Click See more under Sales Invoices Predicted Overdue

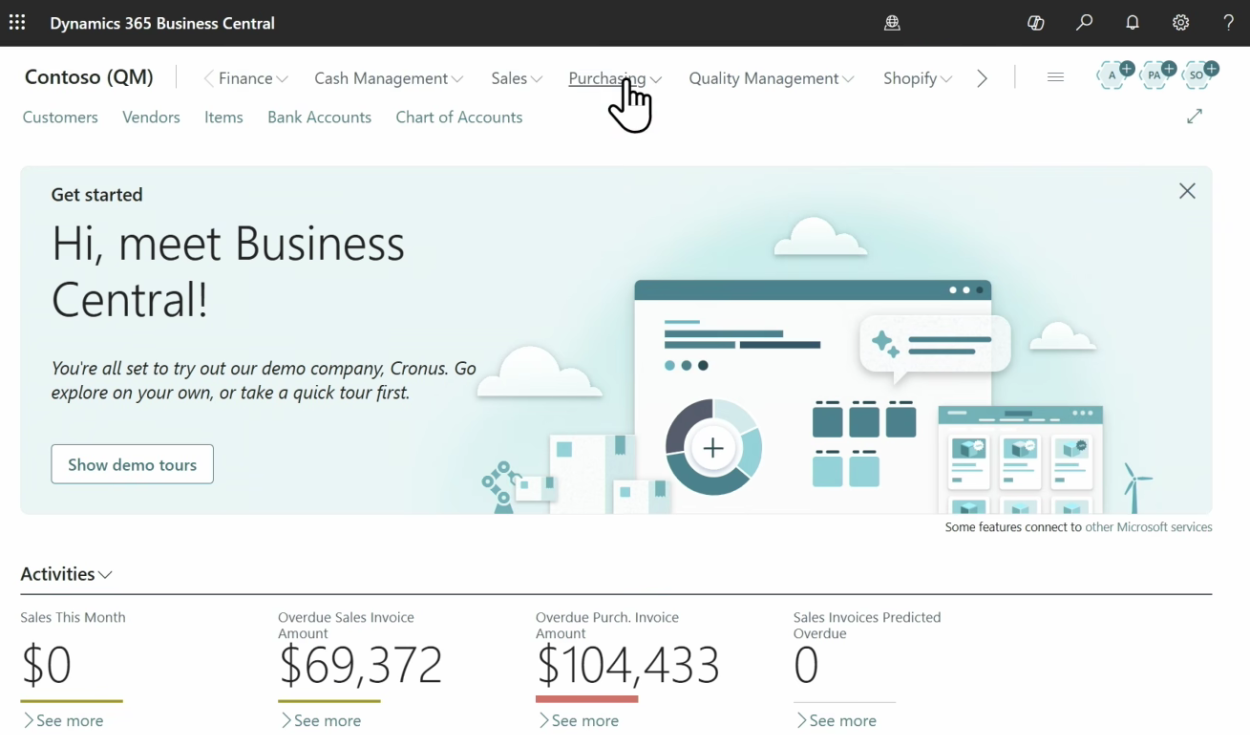coord(836,720)
